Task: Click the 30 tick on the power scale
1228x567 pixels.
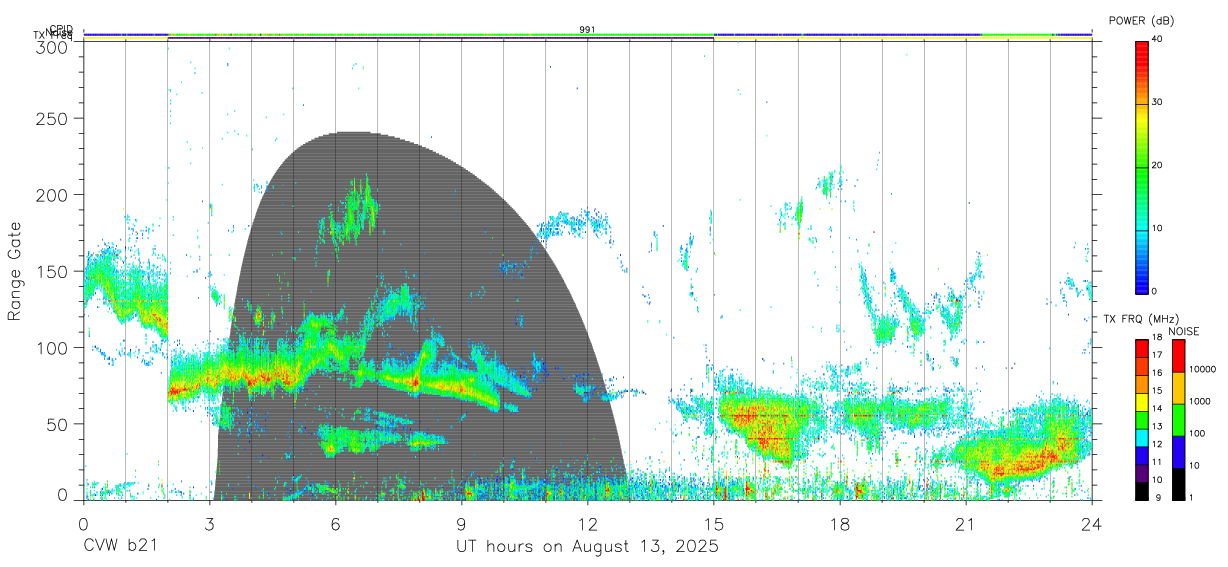Action: [x=1156, y=102]
